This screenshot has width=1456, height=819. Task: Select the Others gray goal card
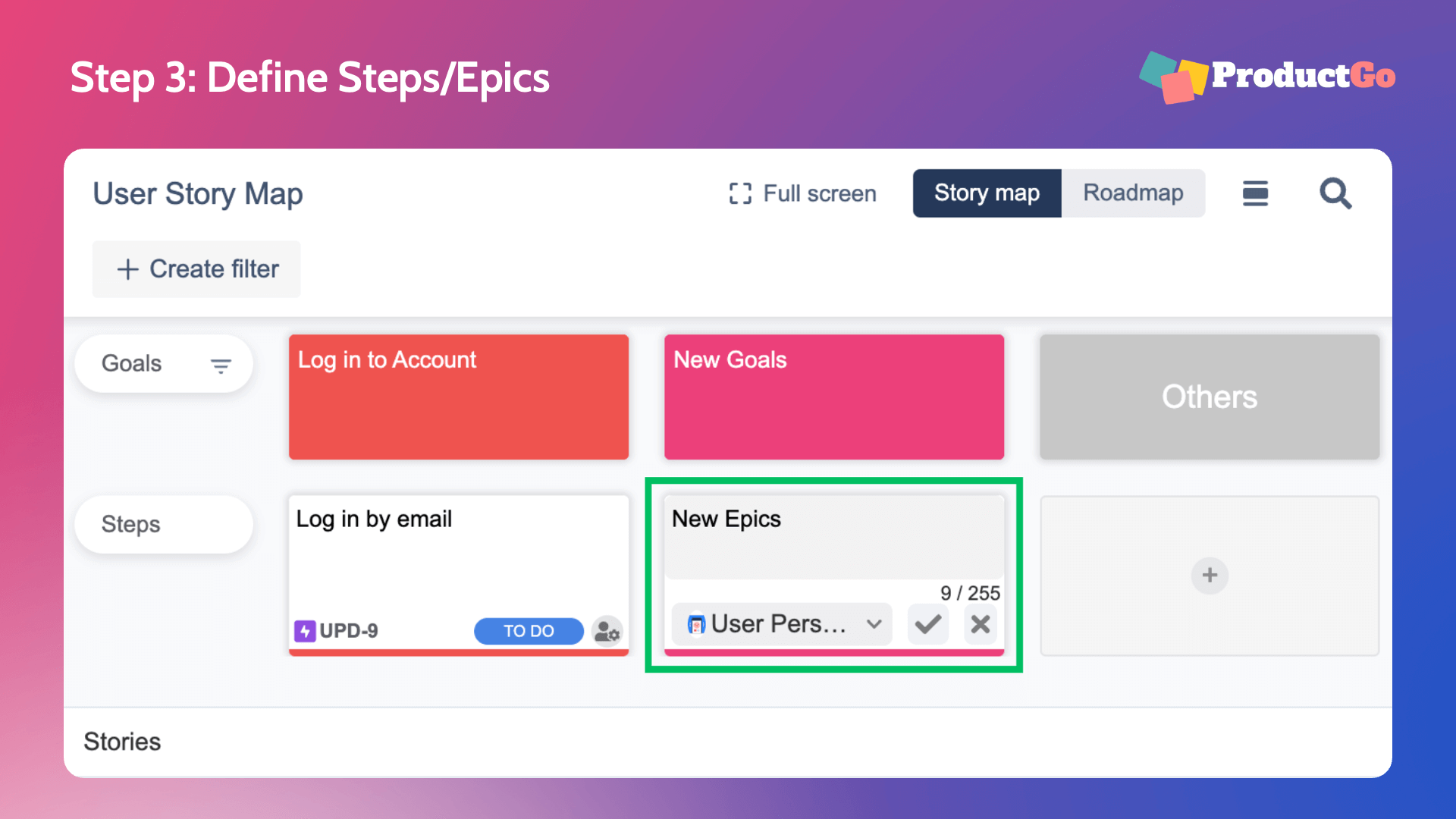click(x=1210, y=397)
